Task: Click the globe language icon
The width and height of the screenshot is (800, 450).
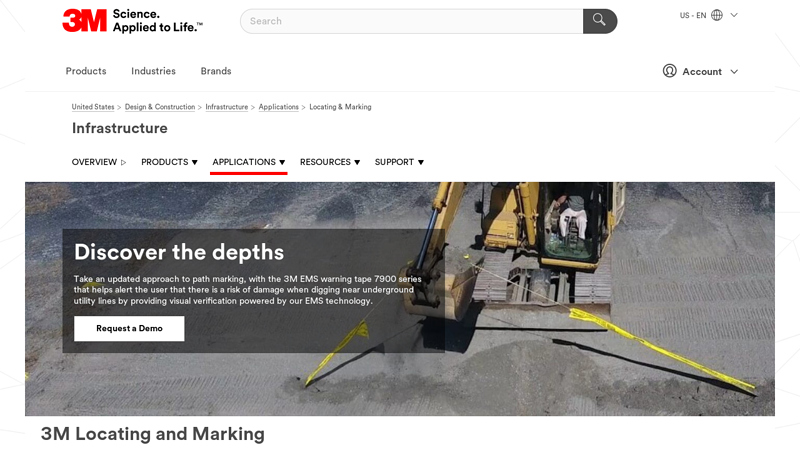Action: (x=717, y=15)
